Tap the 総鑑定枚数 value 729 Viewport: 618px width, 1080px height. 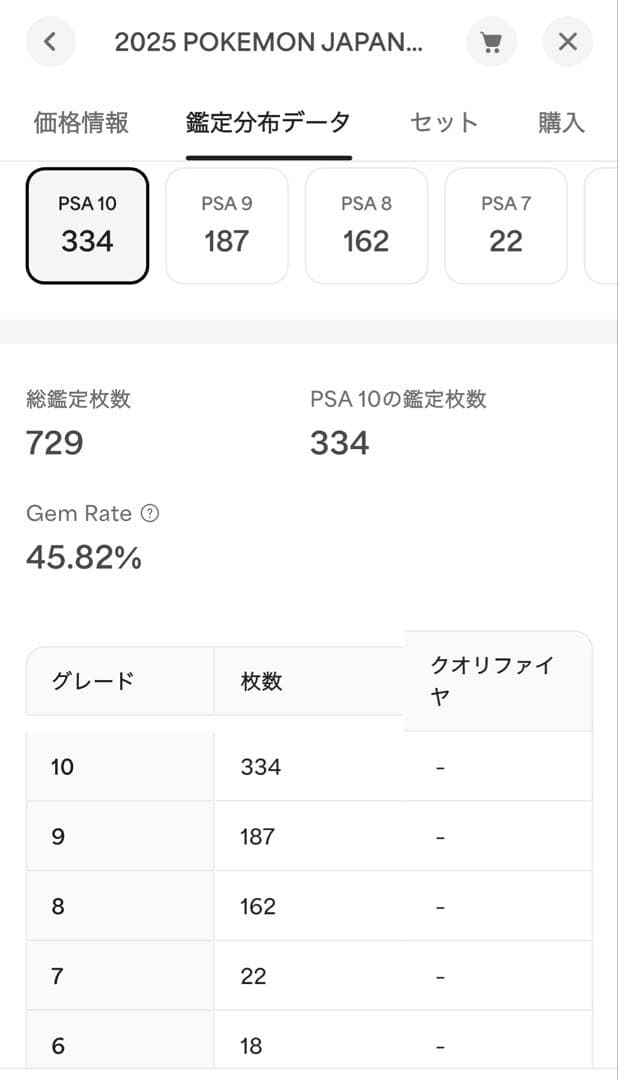coord(52,442)
